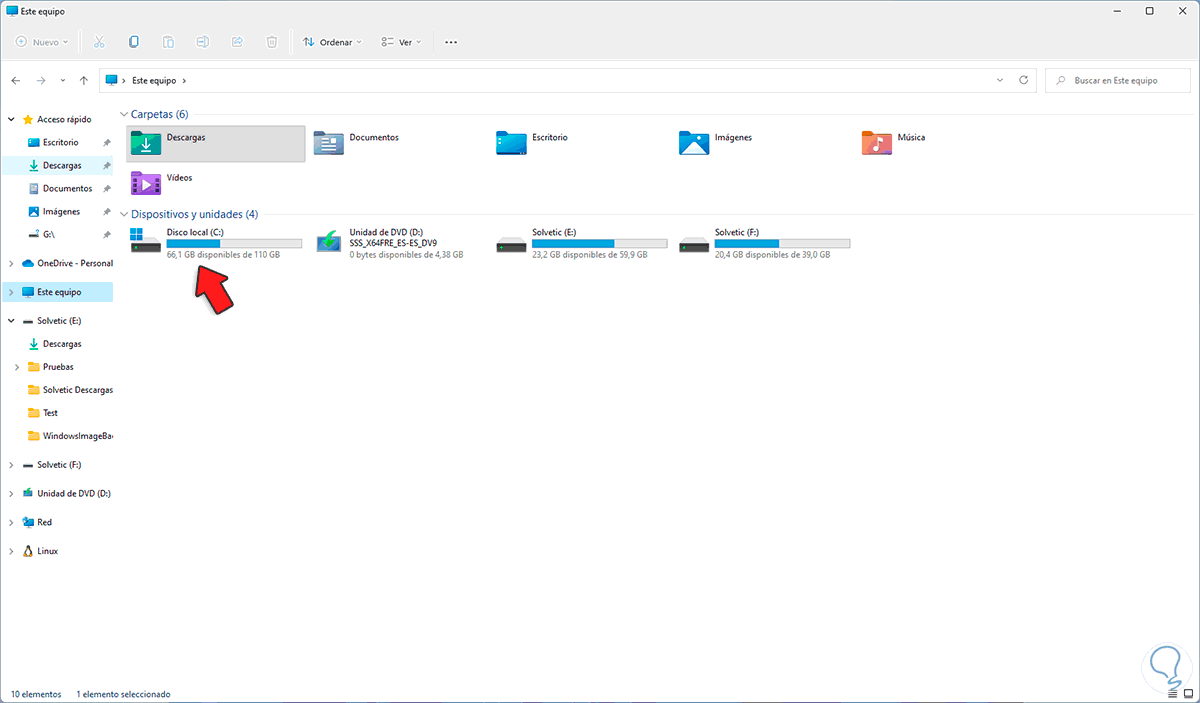Screen dimensions: 1200x703
Task: Open Escritorio under Acceso rápido
Action: 60,142
